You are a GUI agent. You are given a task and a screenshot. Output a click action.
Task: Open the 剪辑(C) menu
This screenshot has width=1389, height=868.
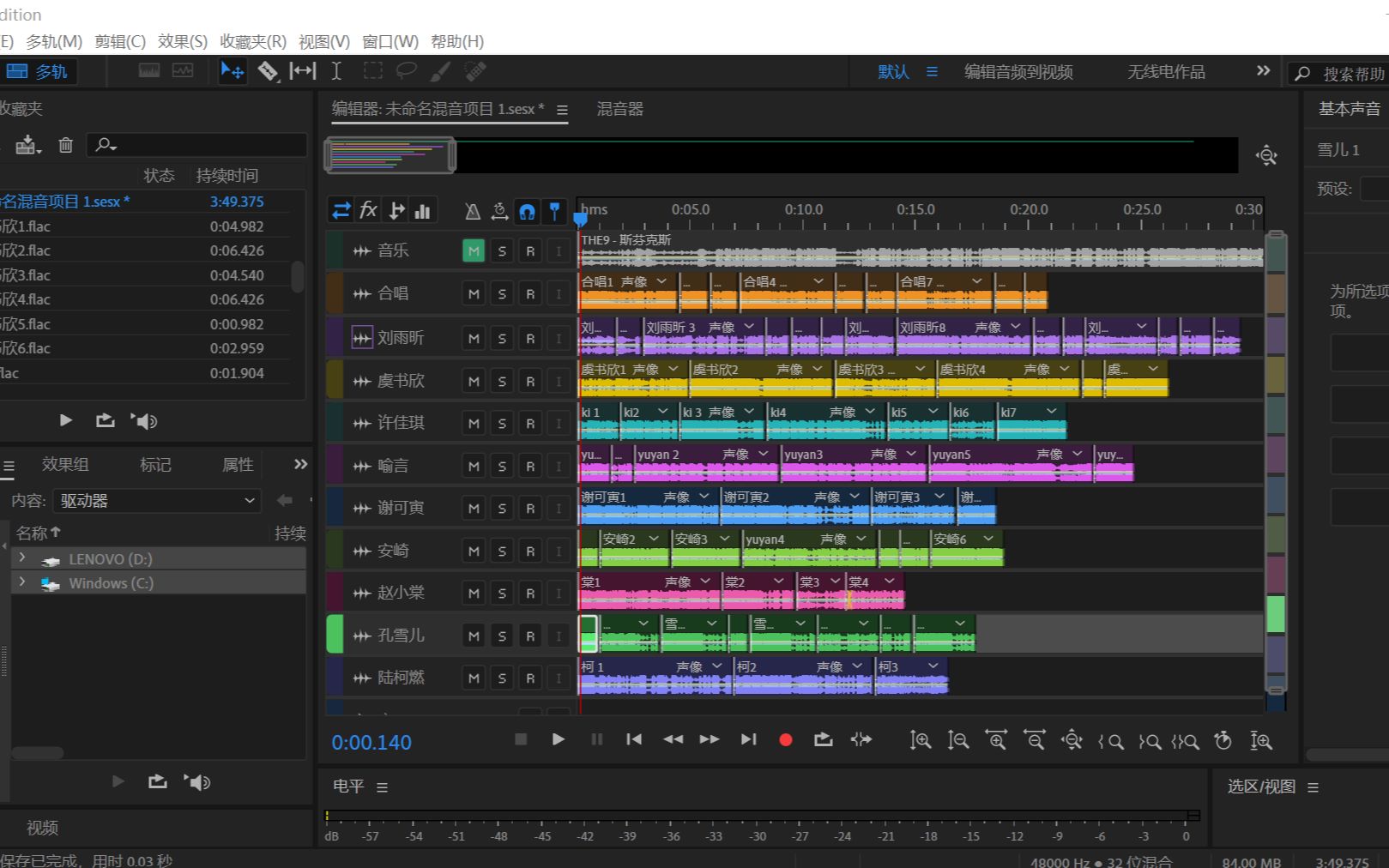pos(119,41)
